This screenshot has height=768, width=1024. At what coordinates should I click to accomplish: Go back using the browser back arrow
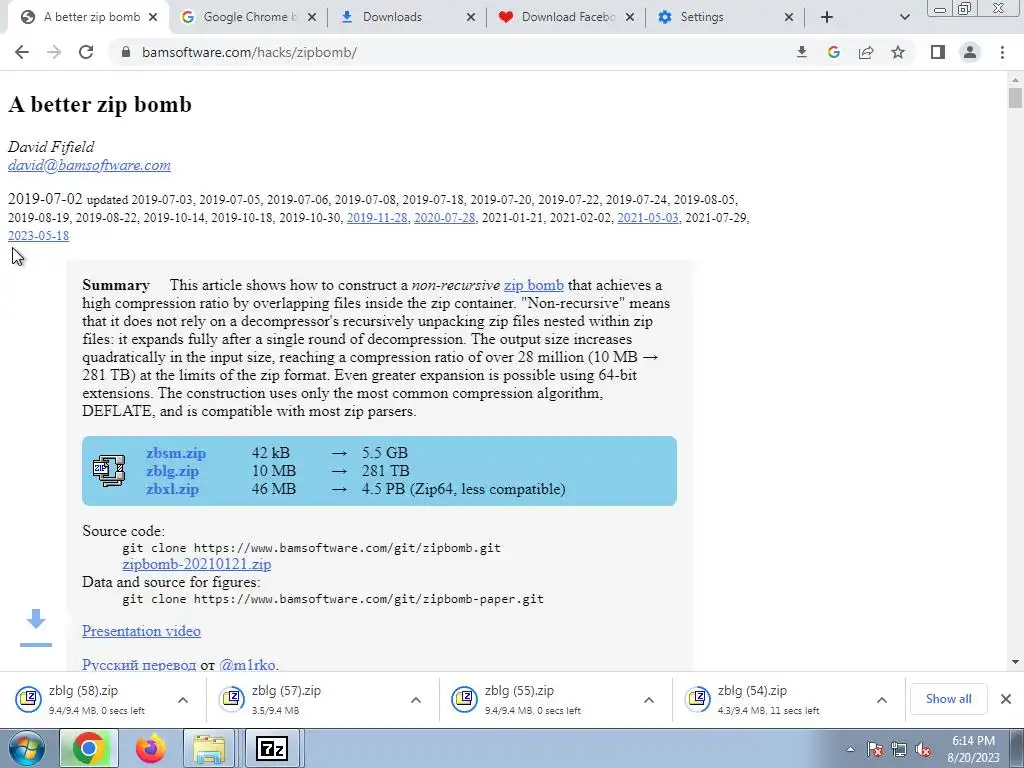pos(22,52)
